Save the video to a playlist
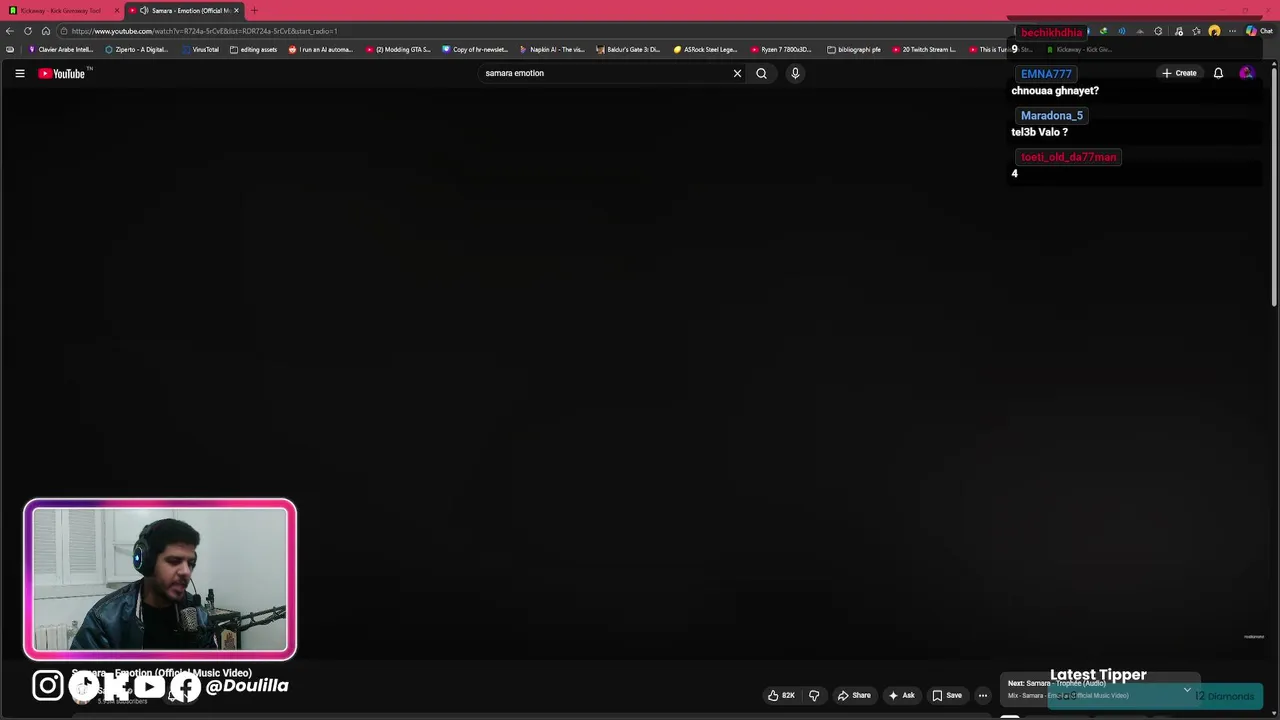 pyautogui.click(x=947, y=695)
